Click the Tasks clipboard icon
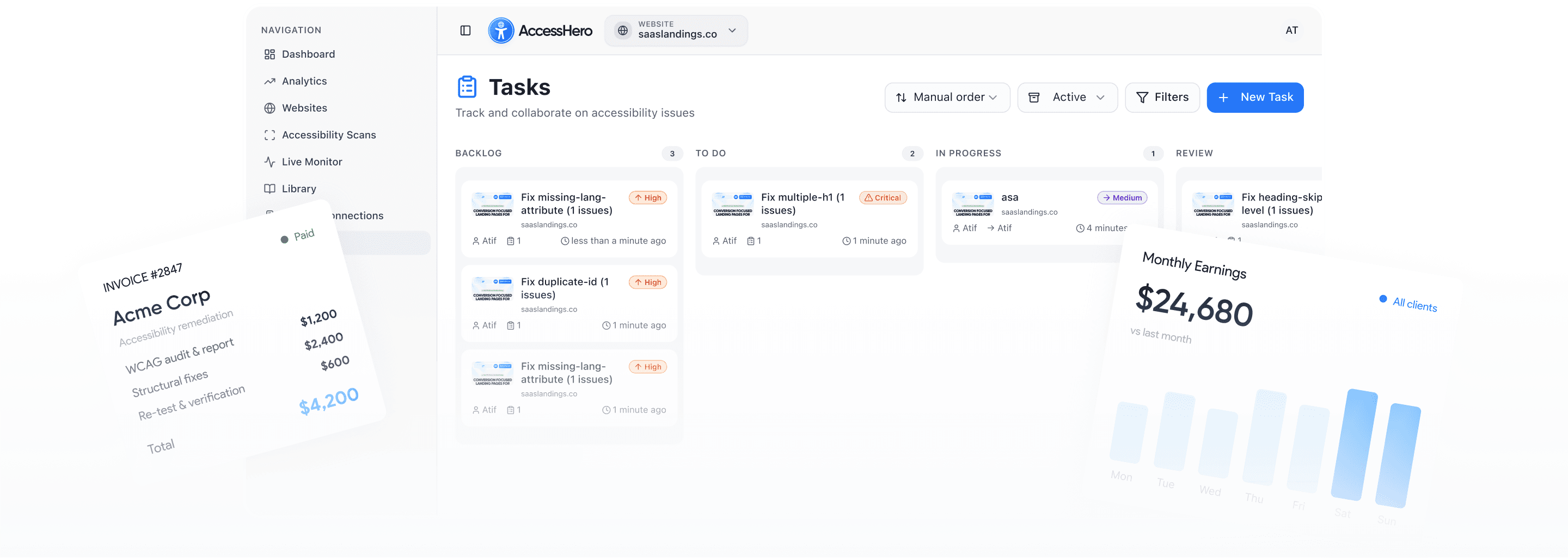 (467, 87)
